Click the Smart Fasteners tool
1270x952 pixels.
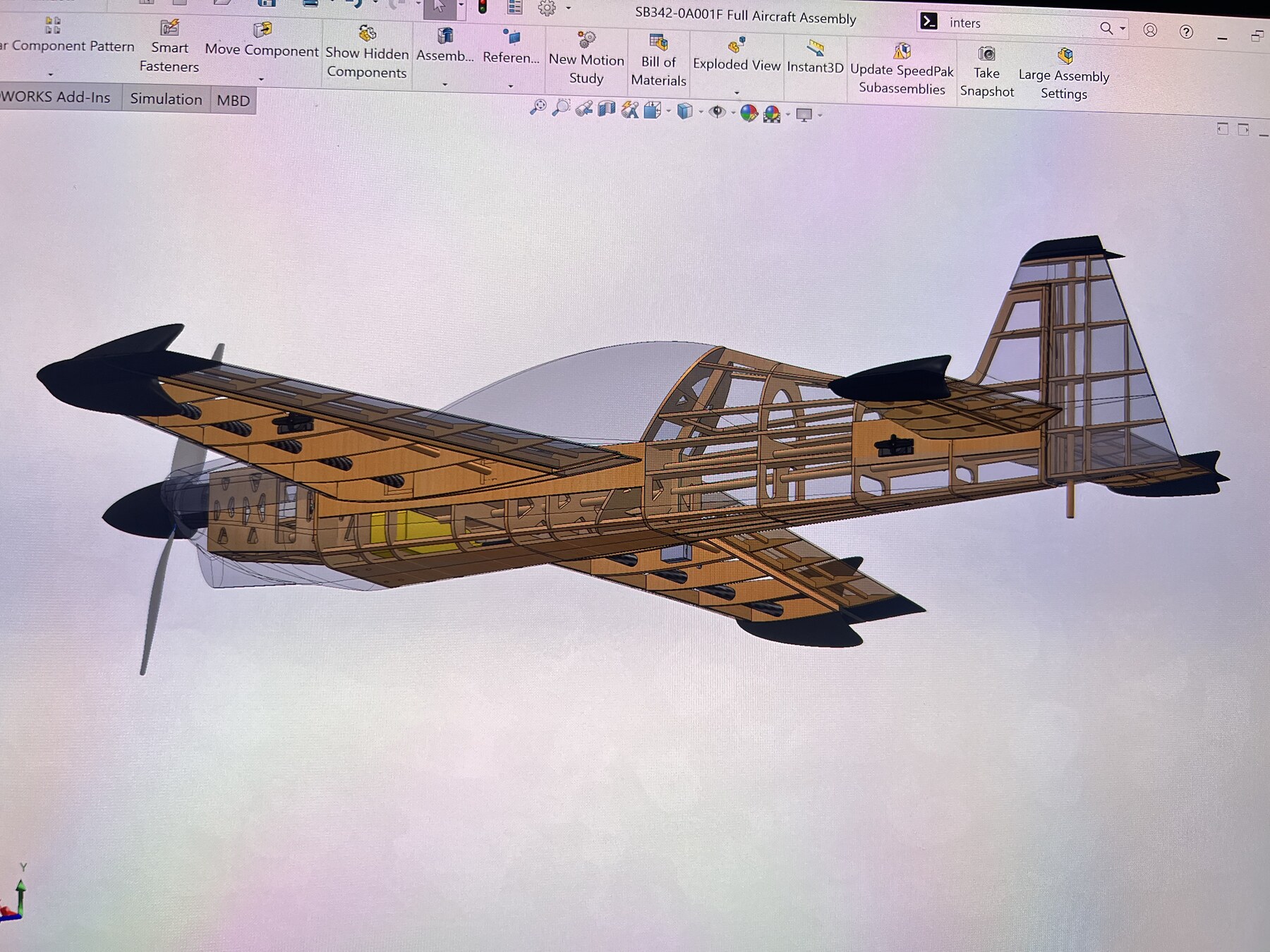tap(169, 47)
